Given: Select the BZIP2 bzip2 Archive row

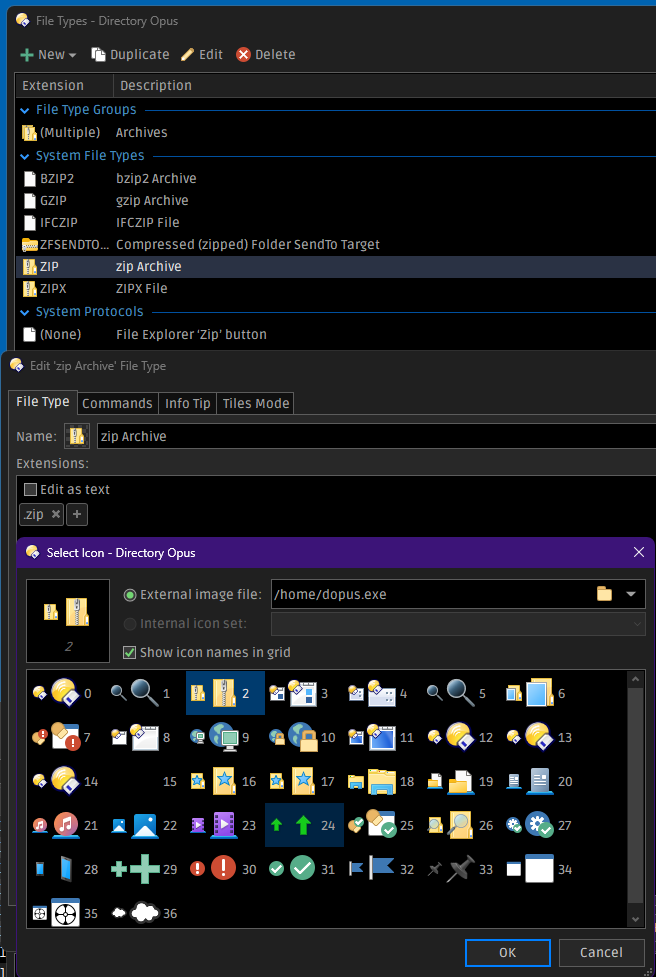Looking at the screenshot, I should coord(336,179).
